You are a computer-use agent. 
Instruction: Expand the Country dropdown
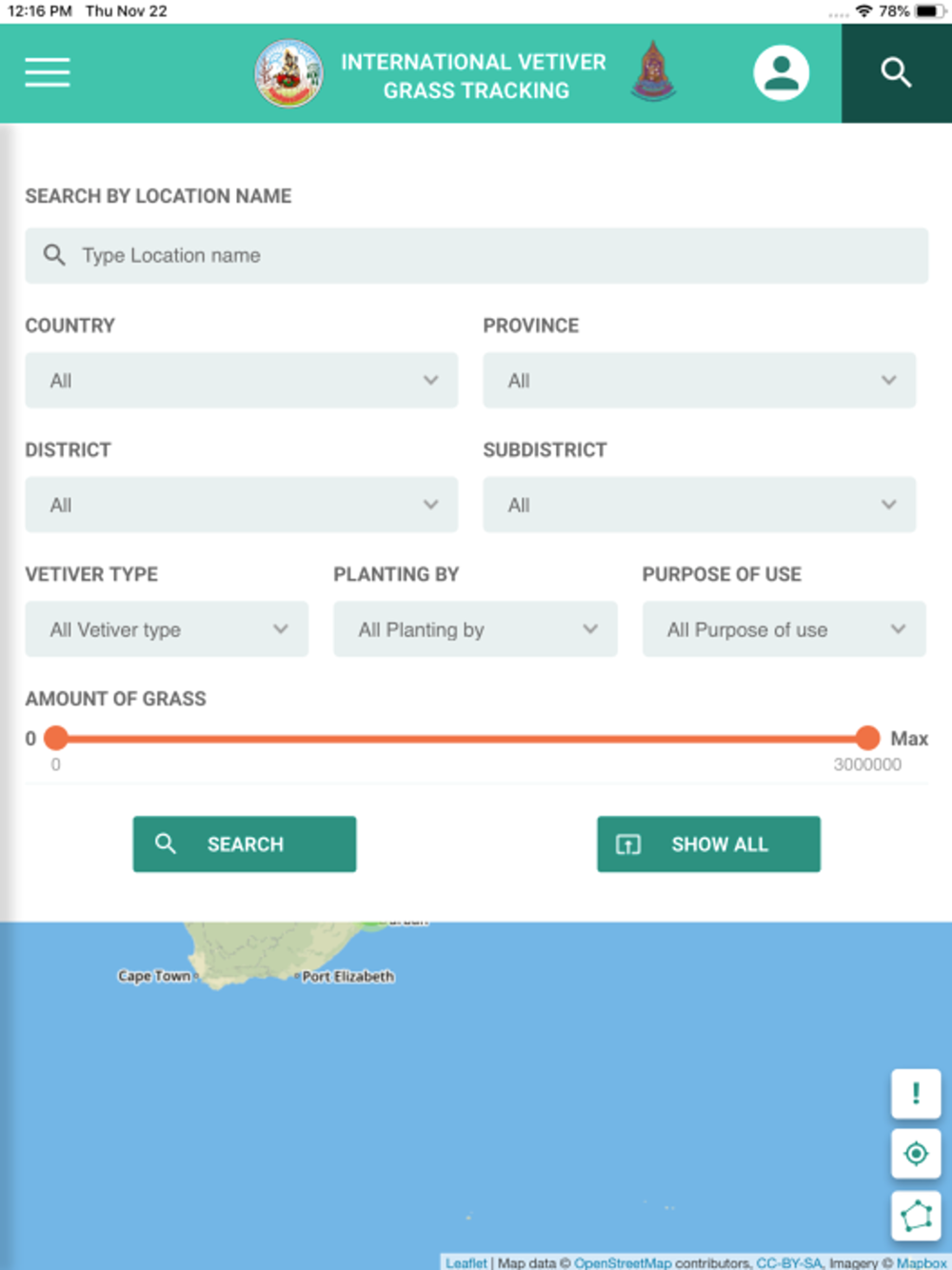tap(242, 380)
